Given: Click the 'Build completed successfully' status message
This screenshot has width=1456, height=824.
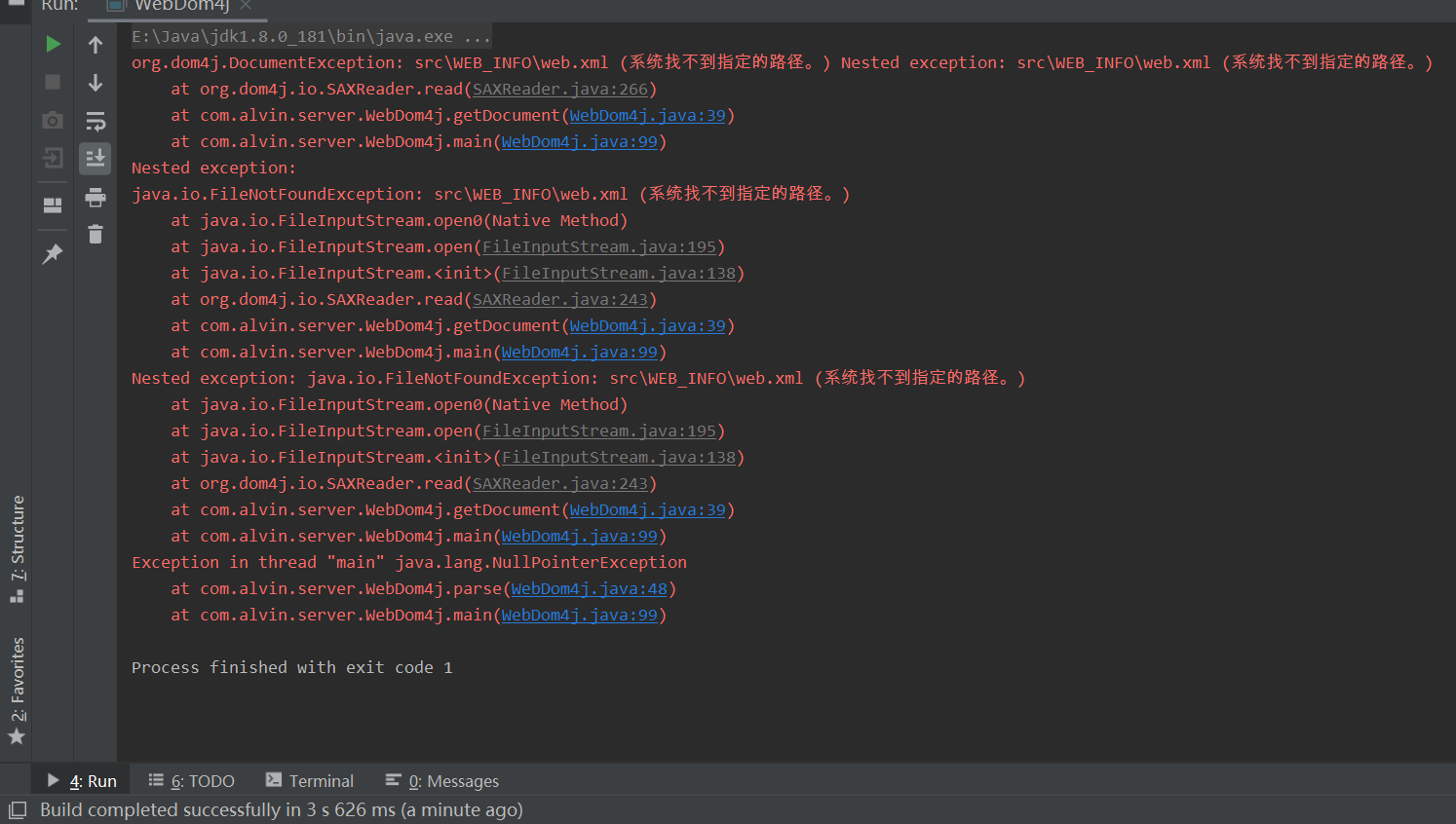Looking at the screenshot, I should 282,809.
